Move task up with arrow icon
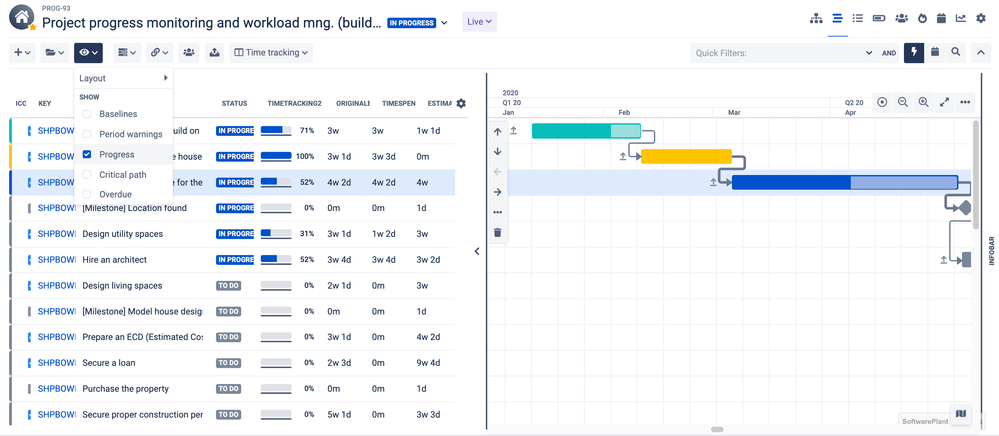 (498, 131)
